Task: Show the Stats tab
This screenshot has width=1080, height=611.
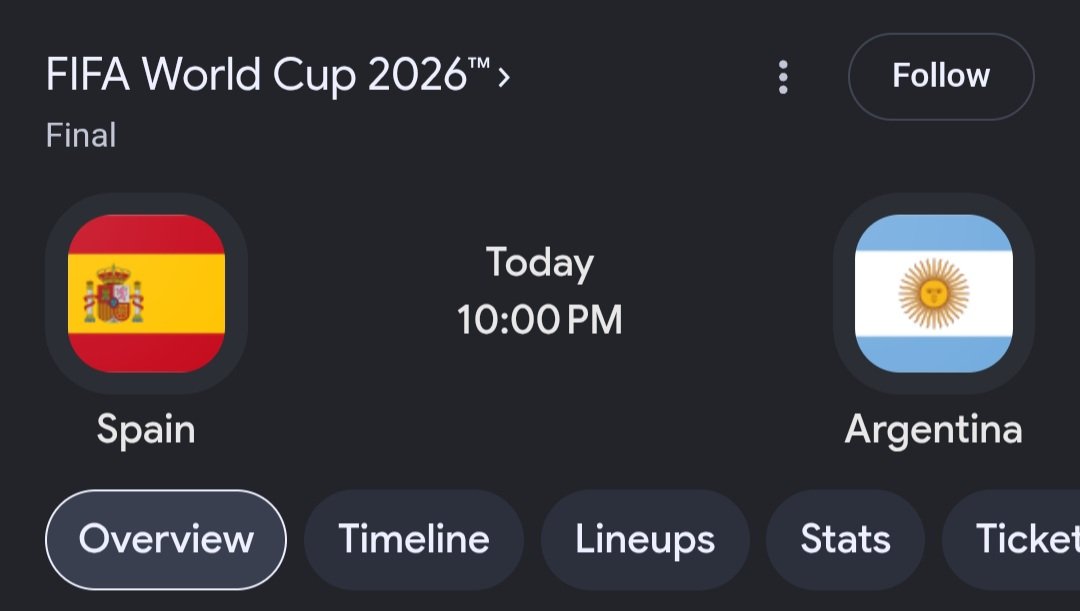Action: 845,539
